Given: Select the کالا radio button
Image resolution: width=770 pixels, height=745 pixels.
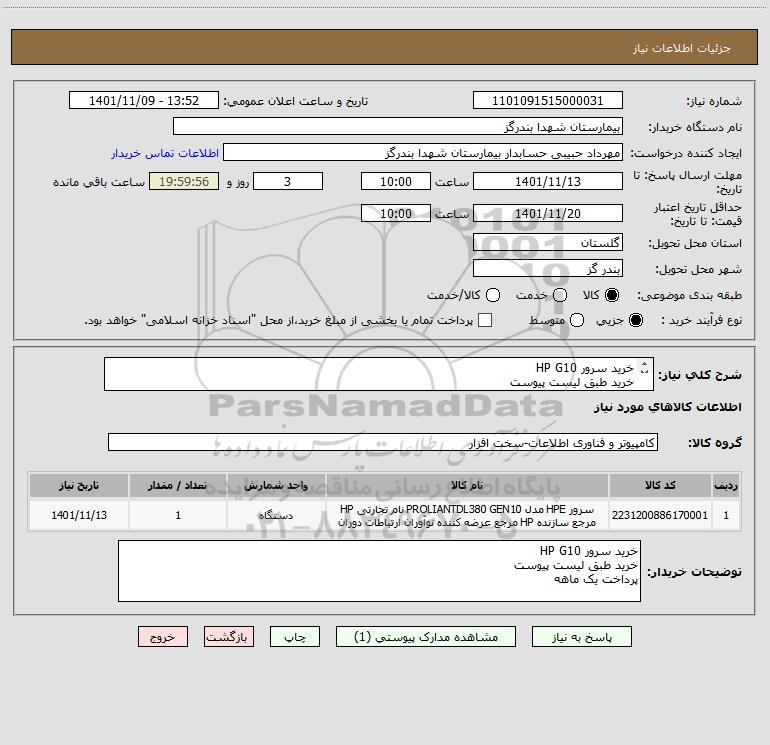Looking at the screenshot, I should coord(612,295).
